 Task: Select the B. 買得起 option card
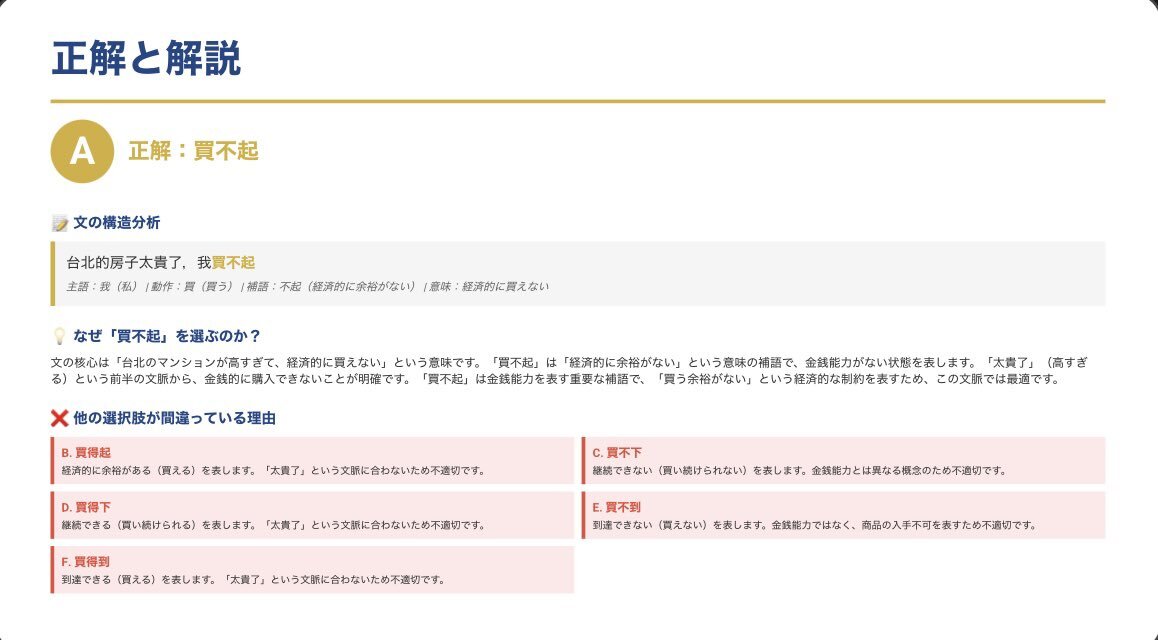[312, 460]
